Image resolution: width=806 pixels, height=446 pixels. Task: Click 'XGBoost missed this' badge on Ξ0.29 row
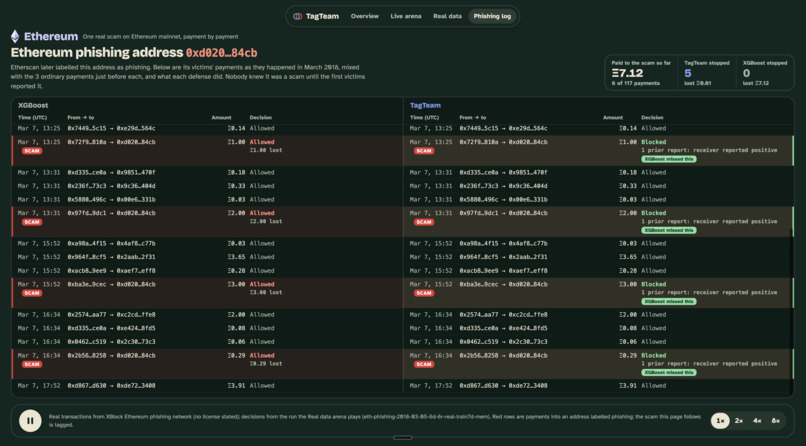pyautogui.click(x=669, y=373)
